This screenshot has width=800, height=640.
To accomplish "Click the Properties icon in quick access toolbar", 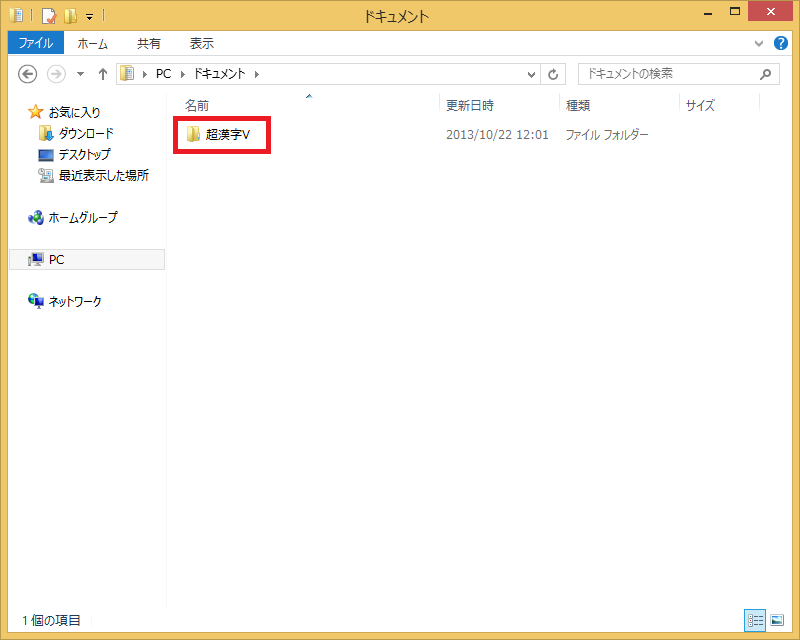I will (48, 16).
